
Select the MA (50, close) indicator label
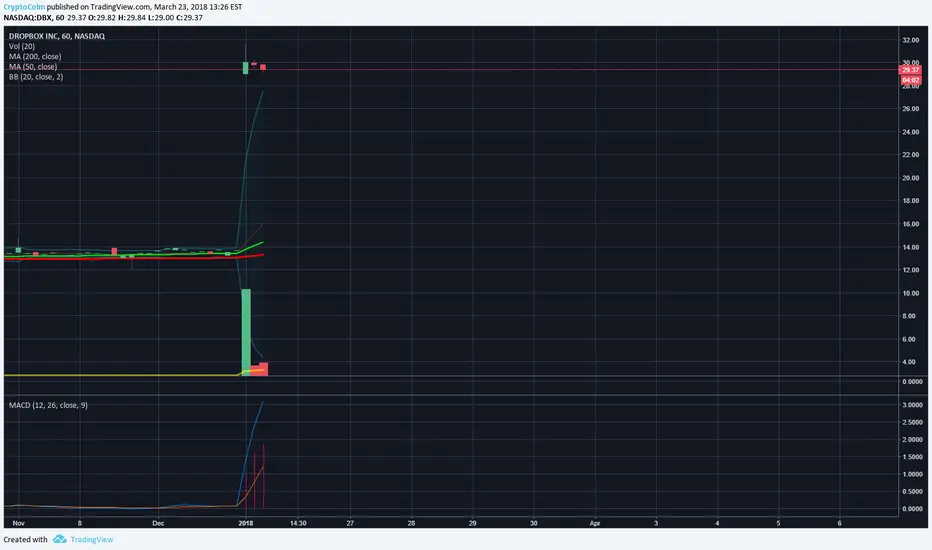point(33,67)
